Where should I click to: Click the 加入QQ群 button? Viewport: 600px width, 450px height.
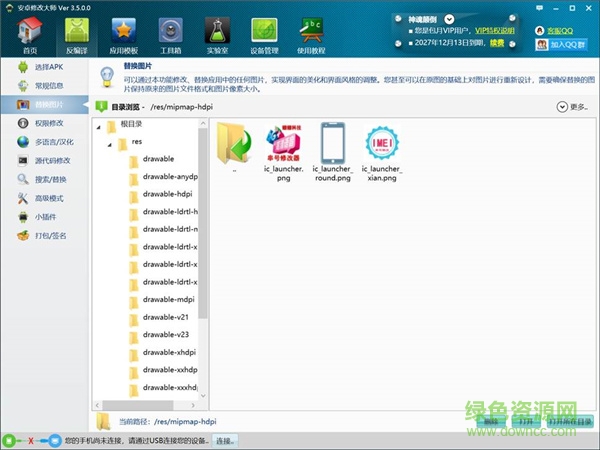click(x=564, y=45)
